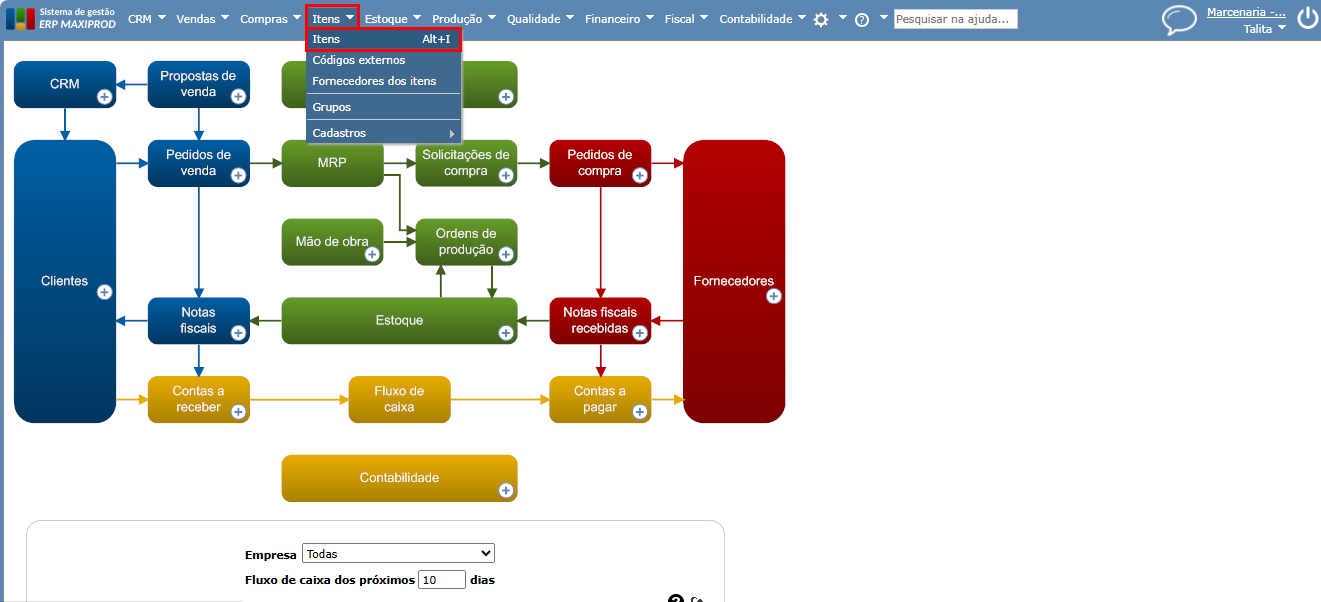1321x602 pixels.
Task: Open the blue Notas fiscais box
Action: click(x=199, y=321)
